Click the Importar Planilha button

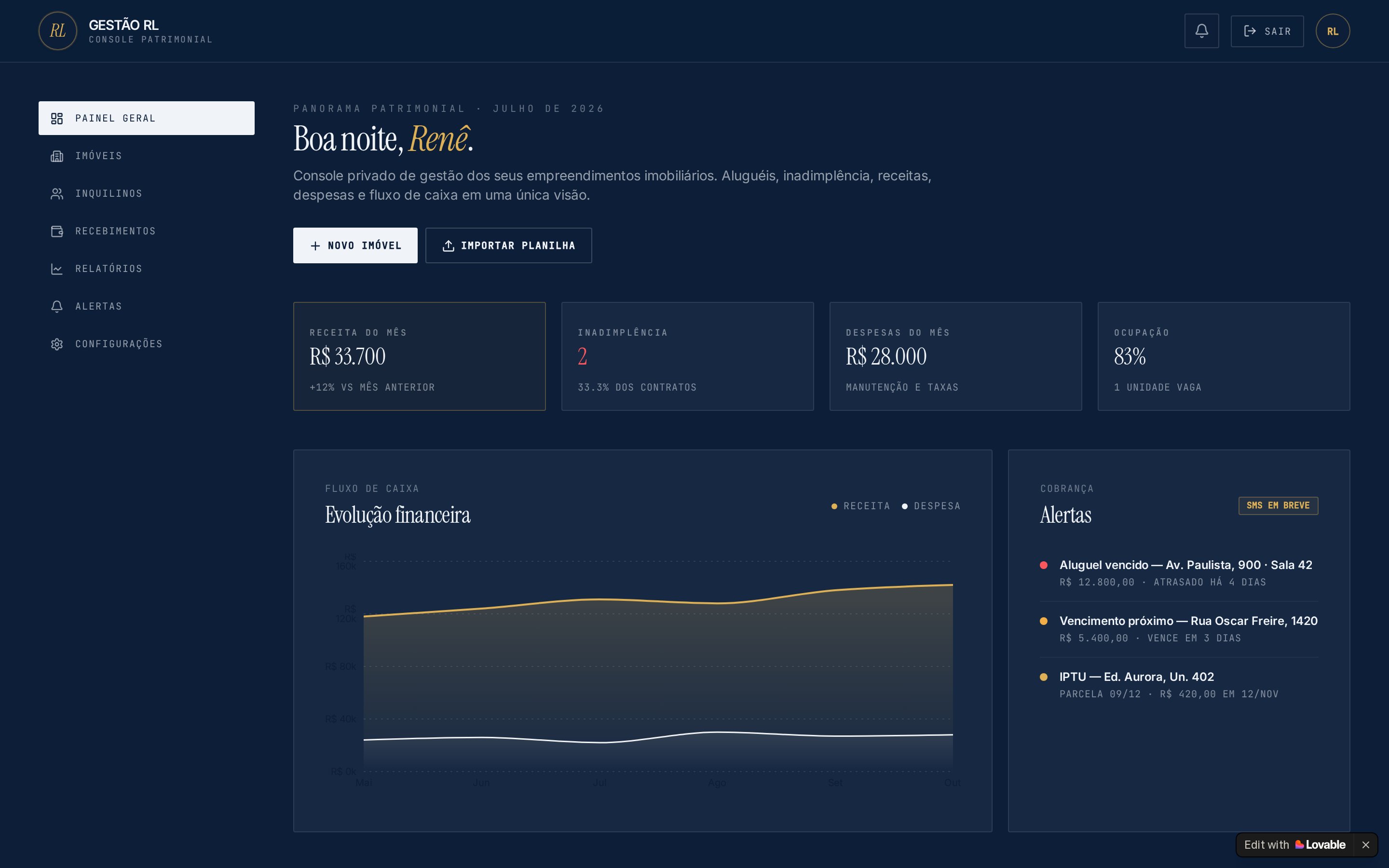pyautogui.click(x=508, y=245)
